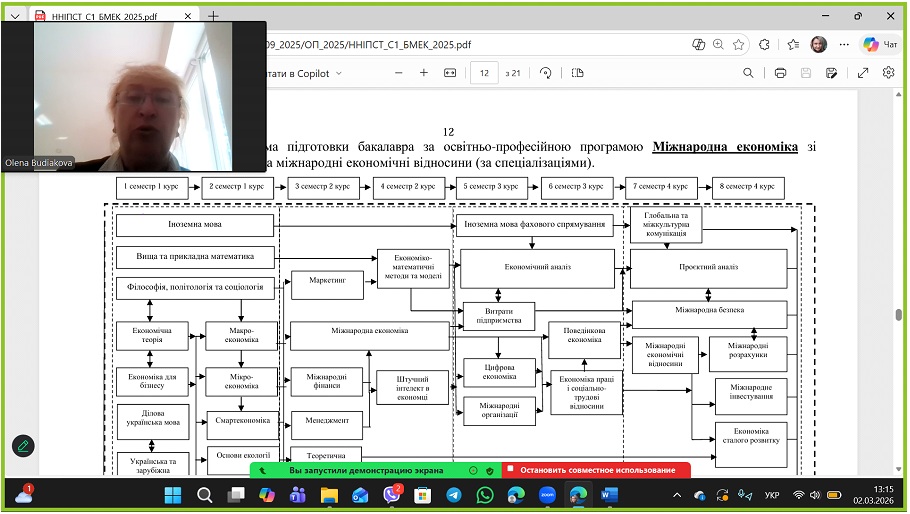Print the PDF document
The height and width of the screenshot is (514, 910).
[x=780, y=73]
